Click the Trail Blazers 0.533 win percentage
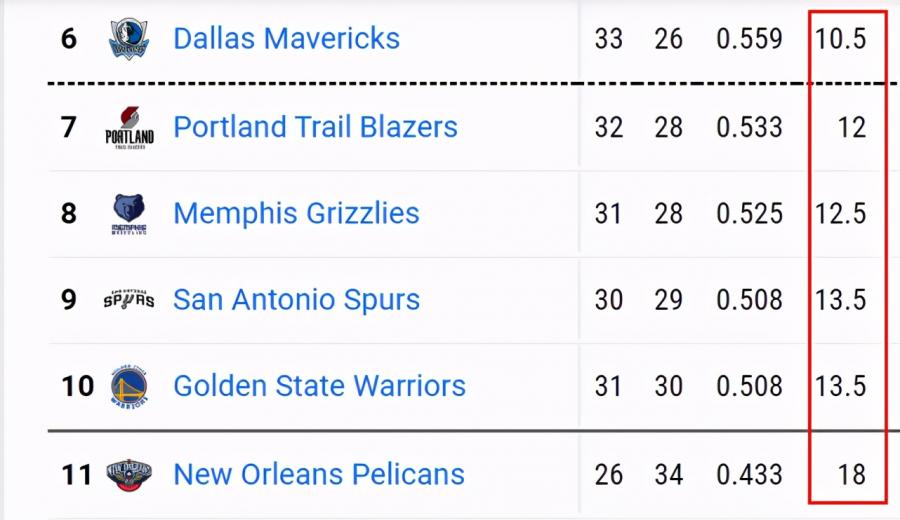 [749, 127]
